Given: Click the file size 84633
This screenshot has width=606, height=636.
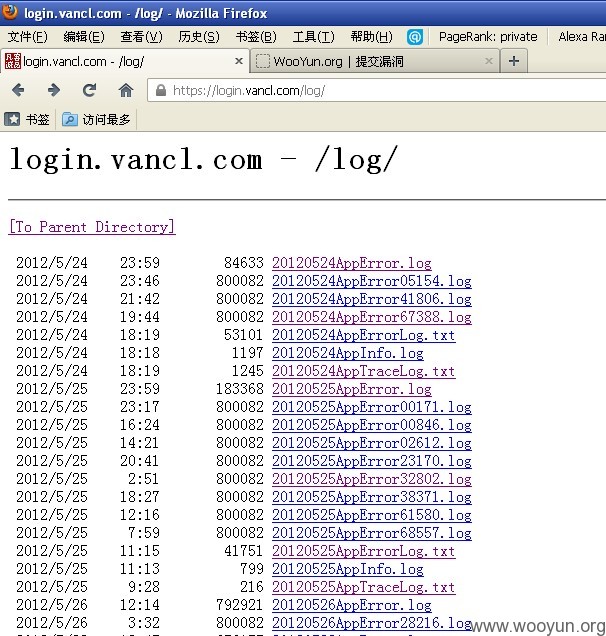Looking at the screenshot, I should (244, 263).
